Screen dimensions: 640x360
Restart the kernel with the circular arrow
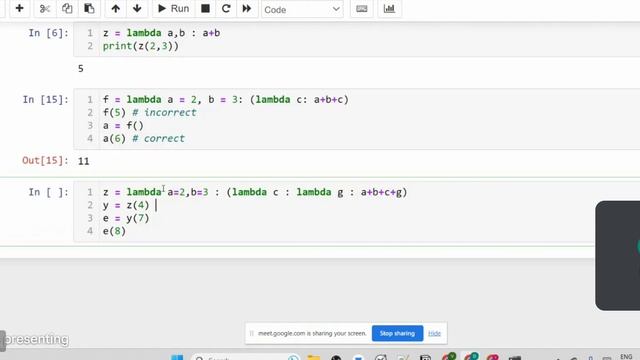pos(226,8)
